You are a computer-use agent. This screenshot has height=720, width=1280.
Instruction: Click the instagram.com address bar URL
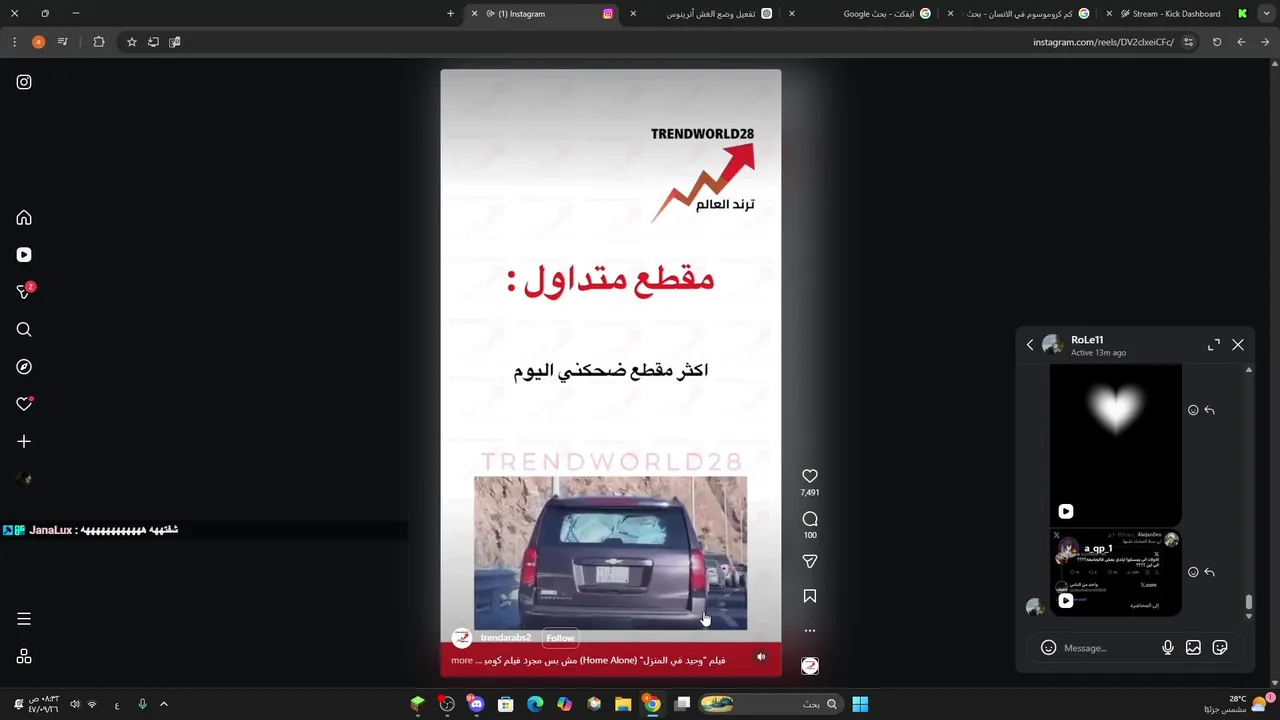(1103, 42)
